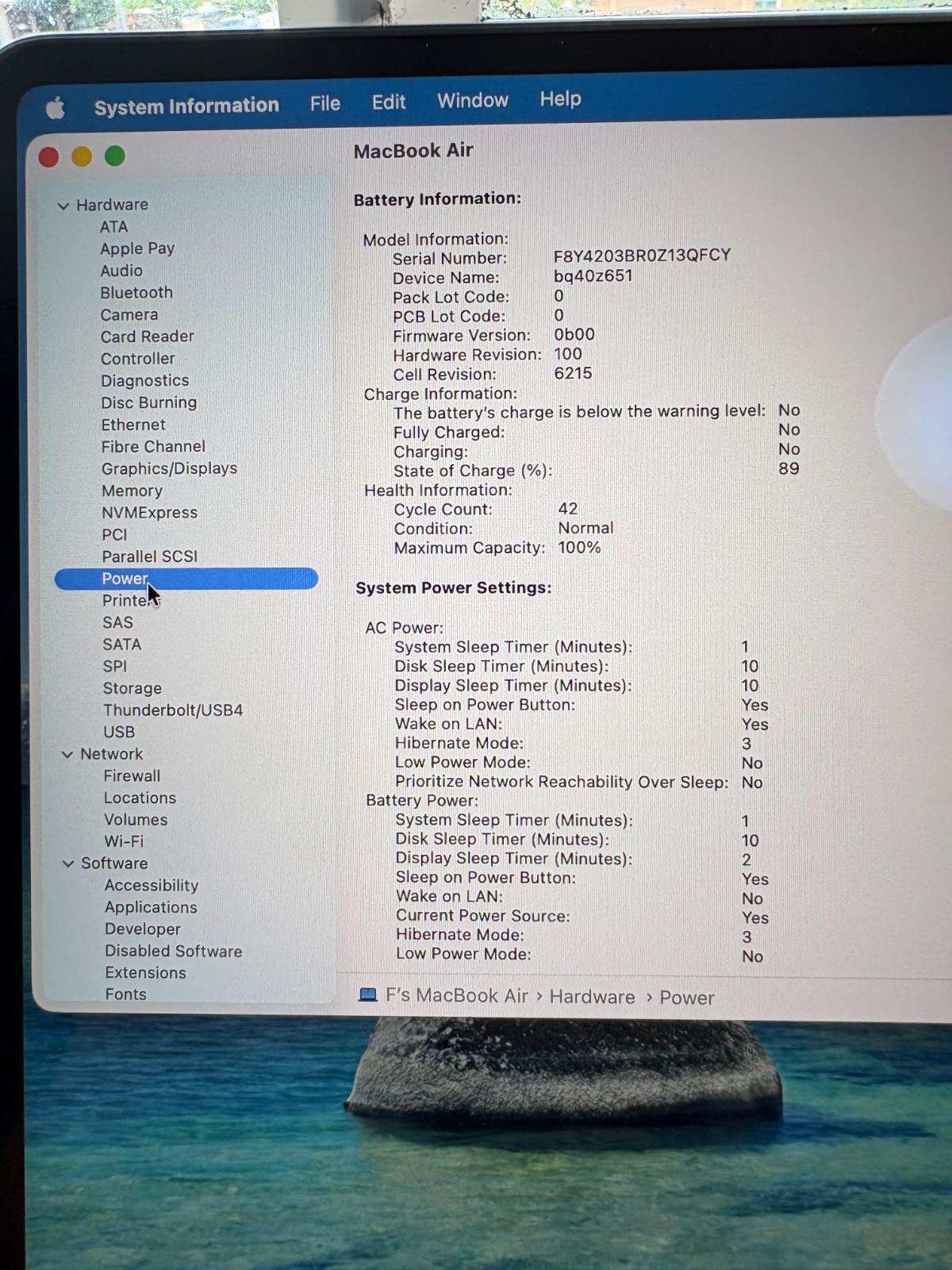952x1270 pixels.
Task: Click the Condition value Normal
Action: [585, 528]
